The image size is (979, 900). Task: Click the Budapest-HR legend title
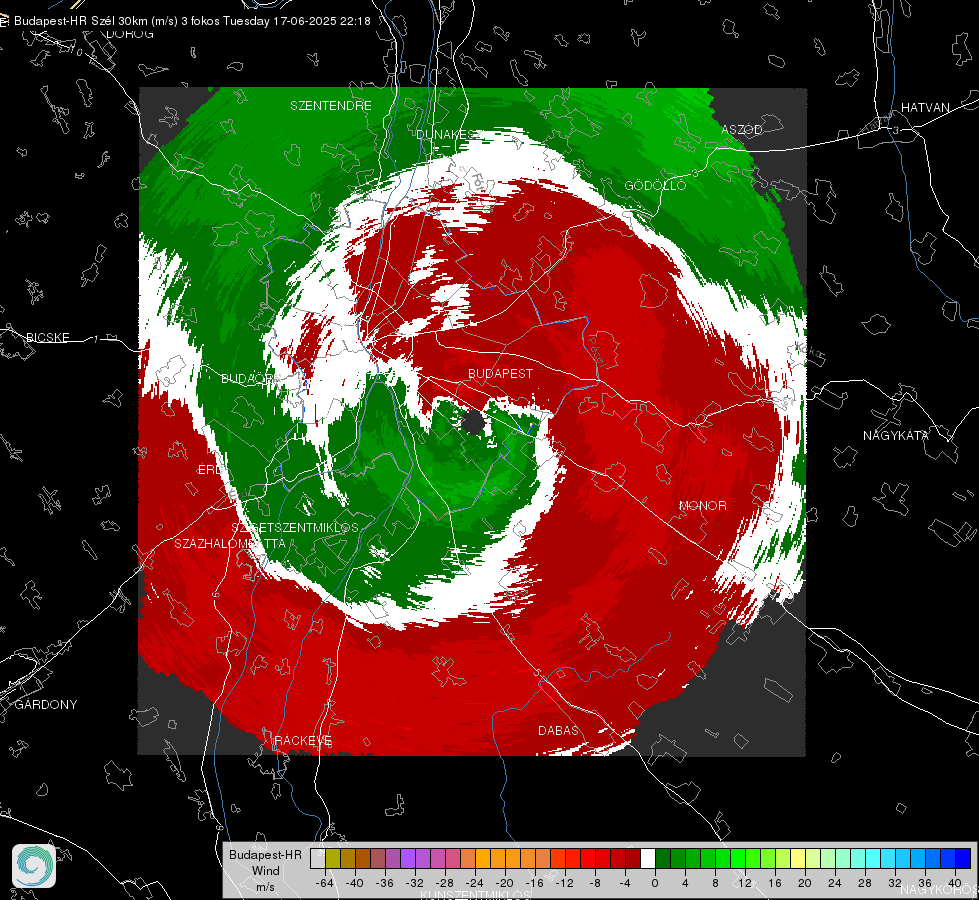265,855
